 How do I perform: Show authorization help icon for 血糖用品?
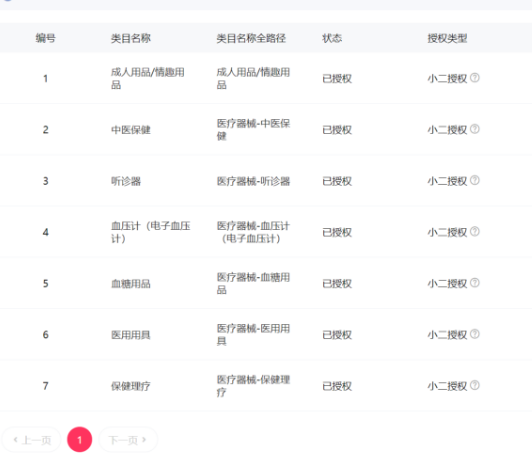[x=475, y=283]
